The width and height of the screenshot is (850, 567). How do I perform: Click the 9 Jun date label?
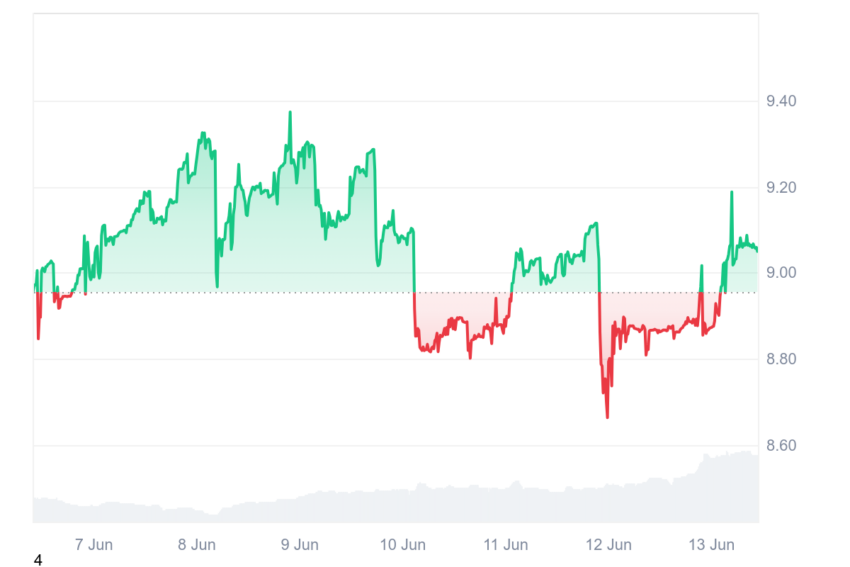300,544
